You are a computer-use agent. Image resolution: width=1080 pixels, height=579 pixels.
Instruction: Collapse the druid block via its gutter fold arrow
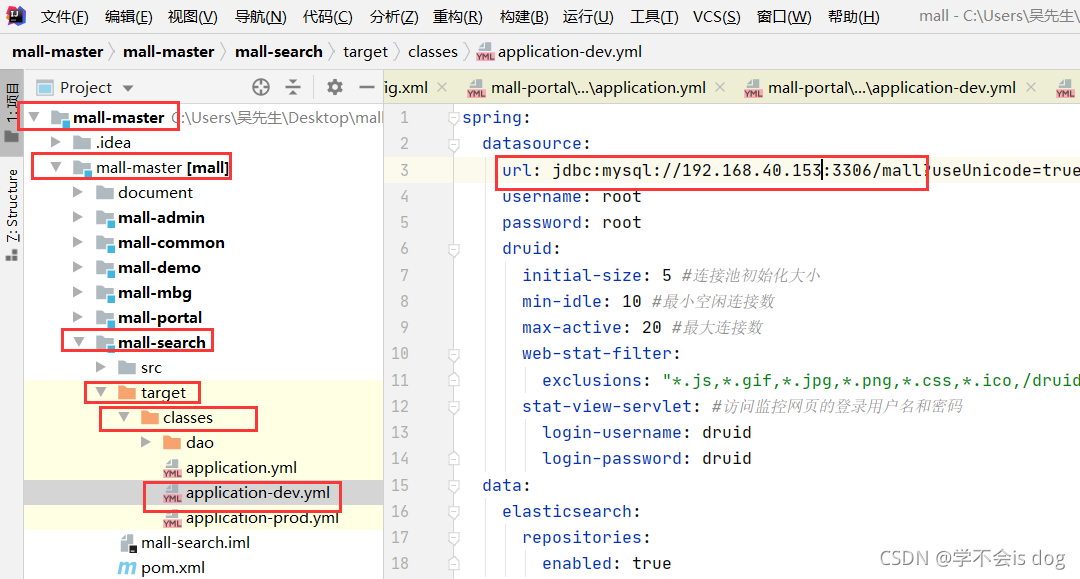[x=455, y=249]
